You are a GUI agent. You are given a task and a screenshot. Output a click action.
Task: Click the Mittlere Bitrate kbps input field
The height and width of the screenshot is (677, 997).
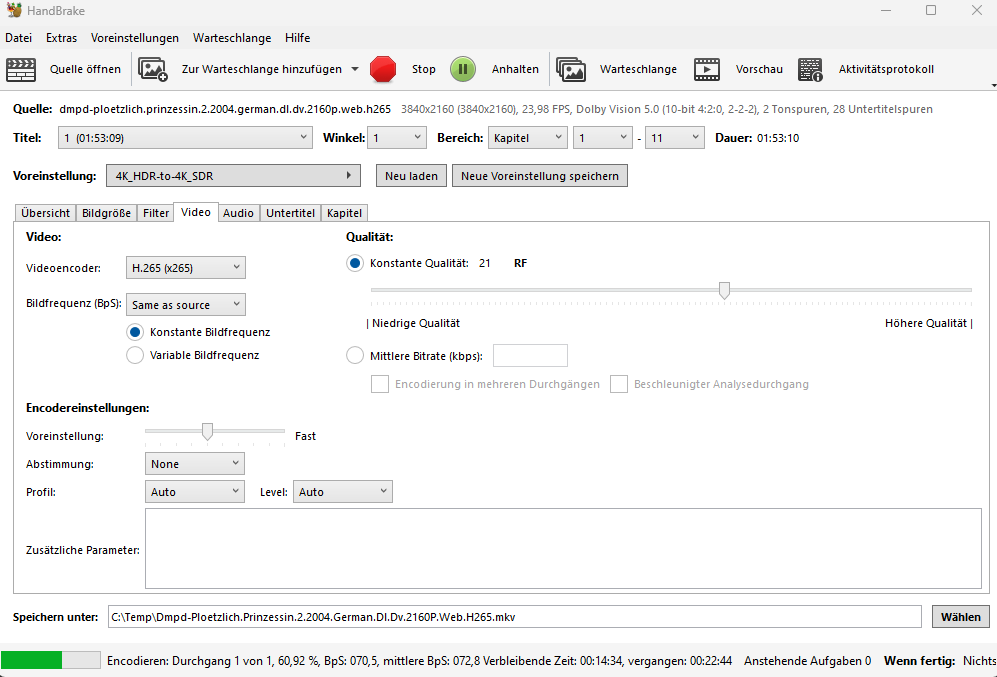(x=530, y=355)
